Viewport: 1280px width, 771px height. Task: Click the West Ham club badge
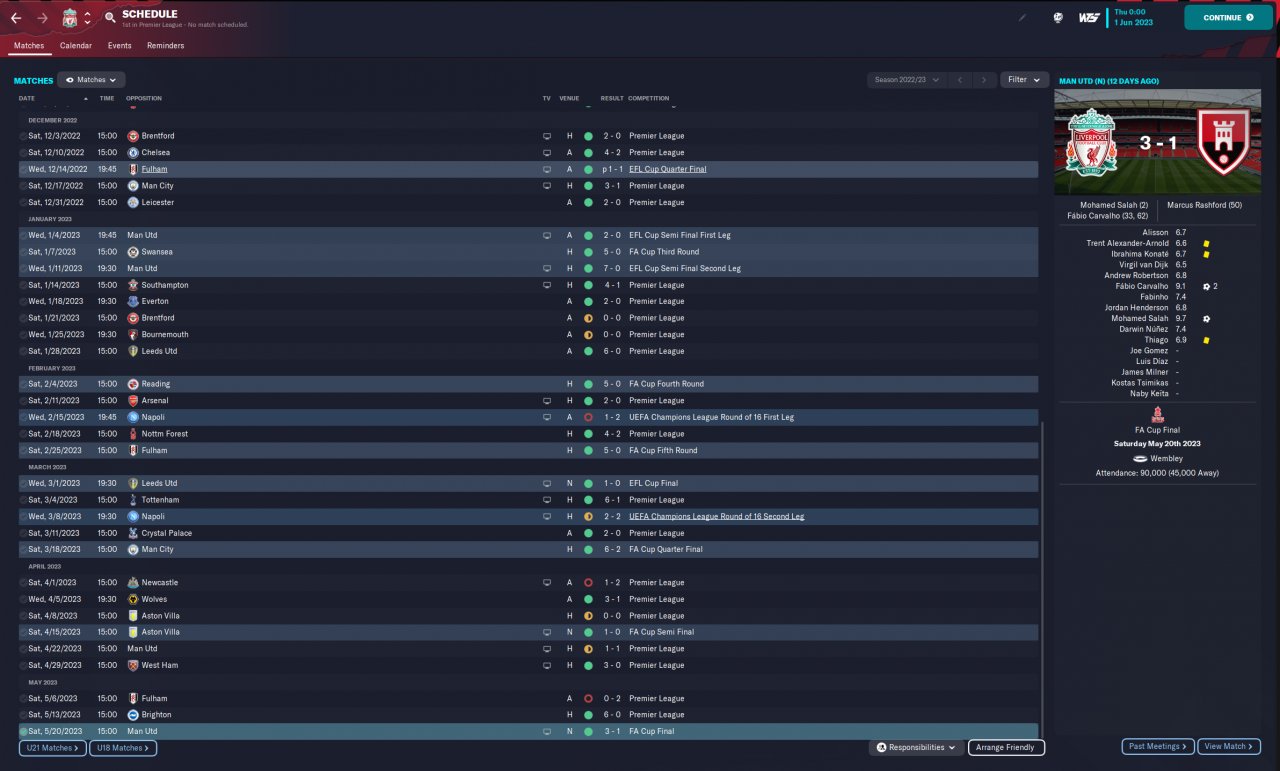[133, 665]
